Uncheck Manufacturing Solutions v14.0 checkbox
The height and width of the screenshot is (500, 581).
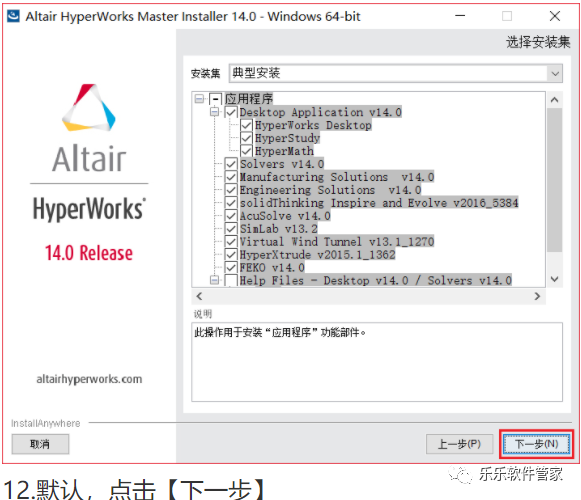tap(231, 176)
